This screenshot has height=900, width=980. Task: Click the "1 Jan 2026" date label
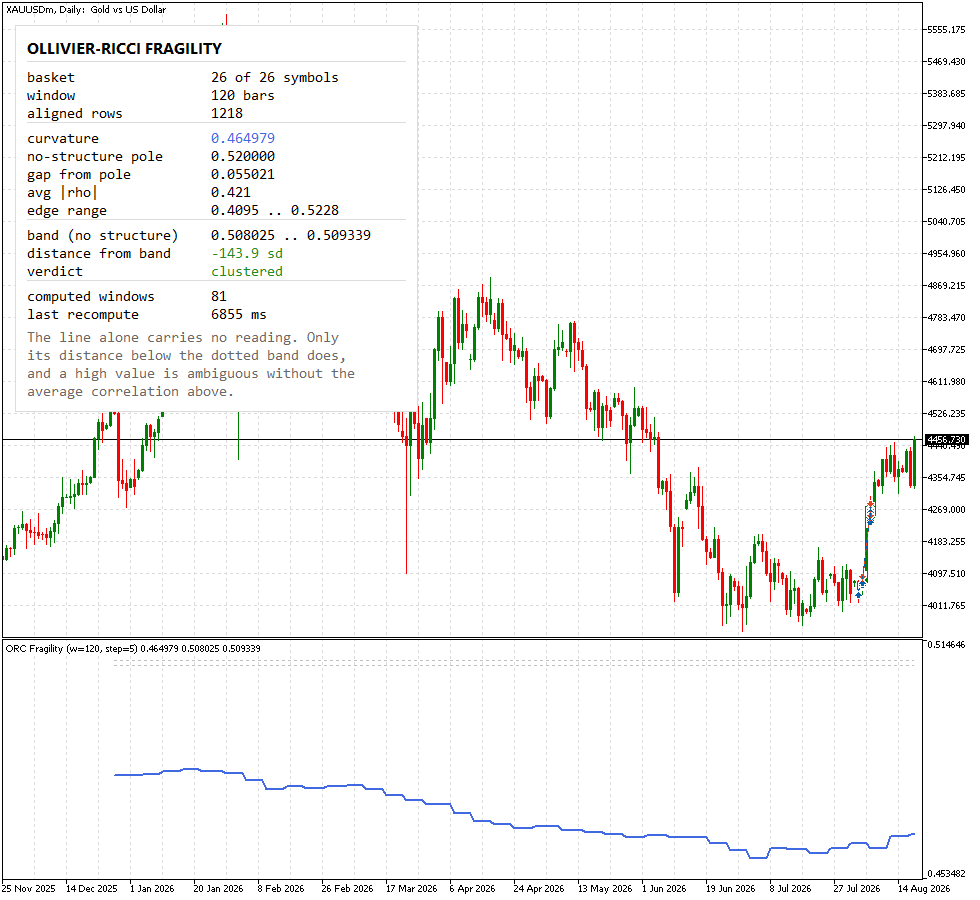pos(152,889)
